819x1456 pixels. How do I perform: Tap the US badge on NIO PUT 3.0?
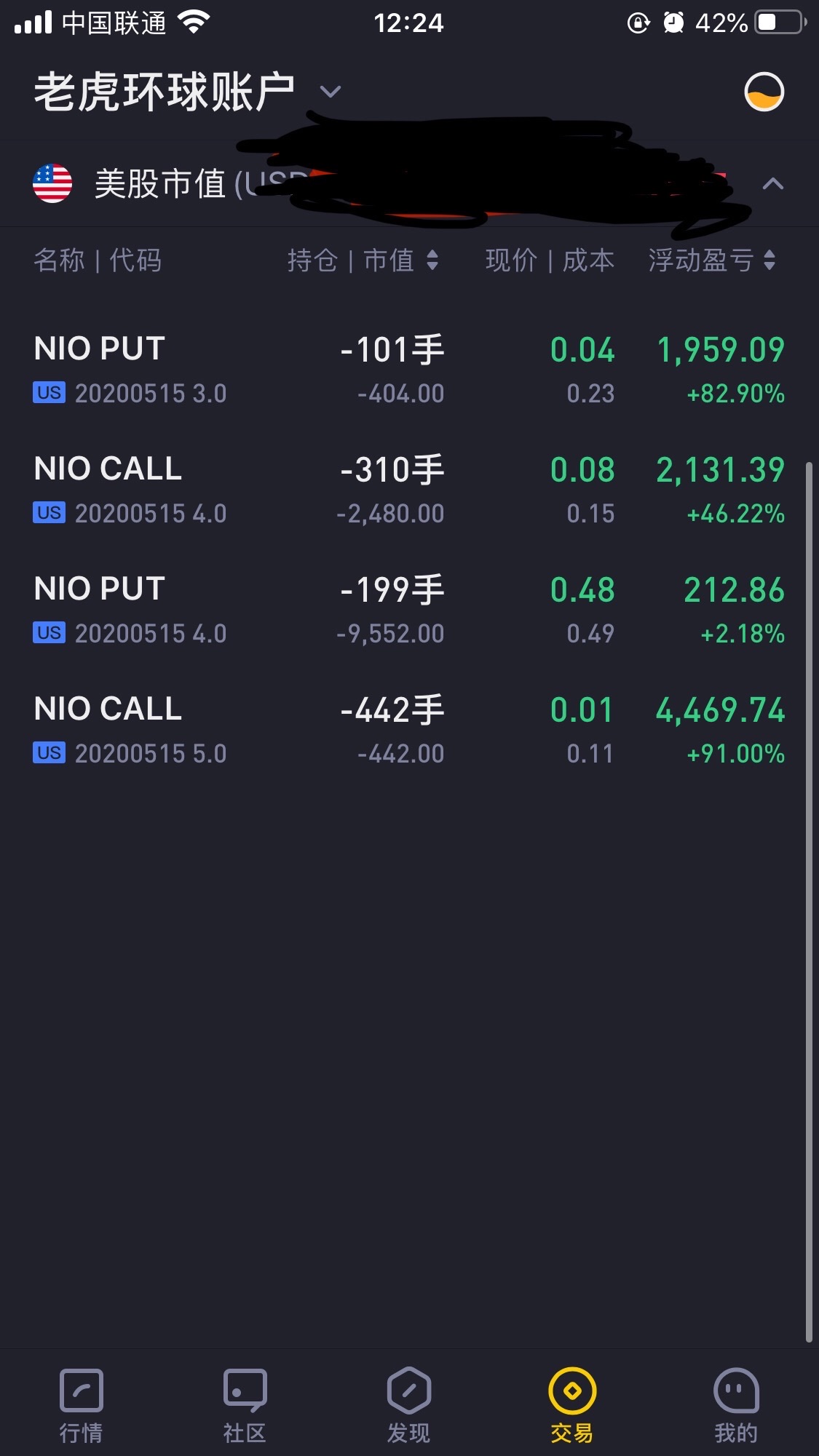tap(49, 393)
